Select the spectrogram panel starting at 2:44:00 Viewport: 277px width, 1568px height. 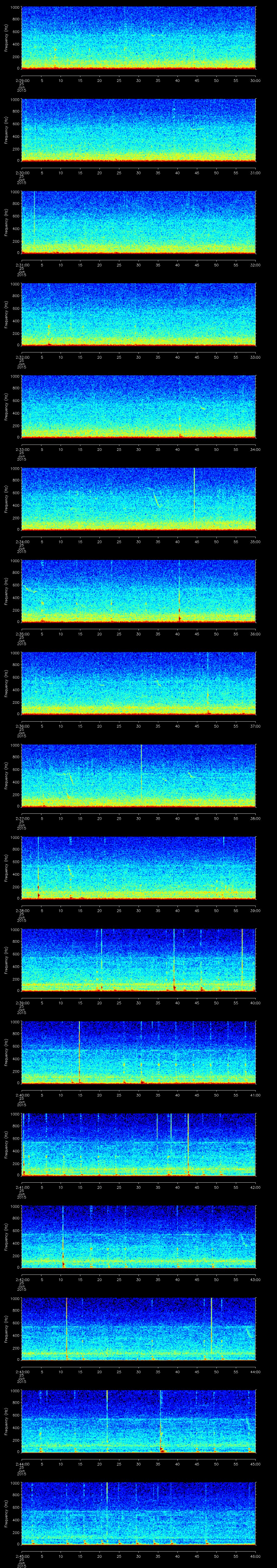[x=138, y=1421]
